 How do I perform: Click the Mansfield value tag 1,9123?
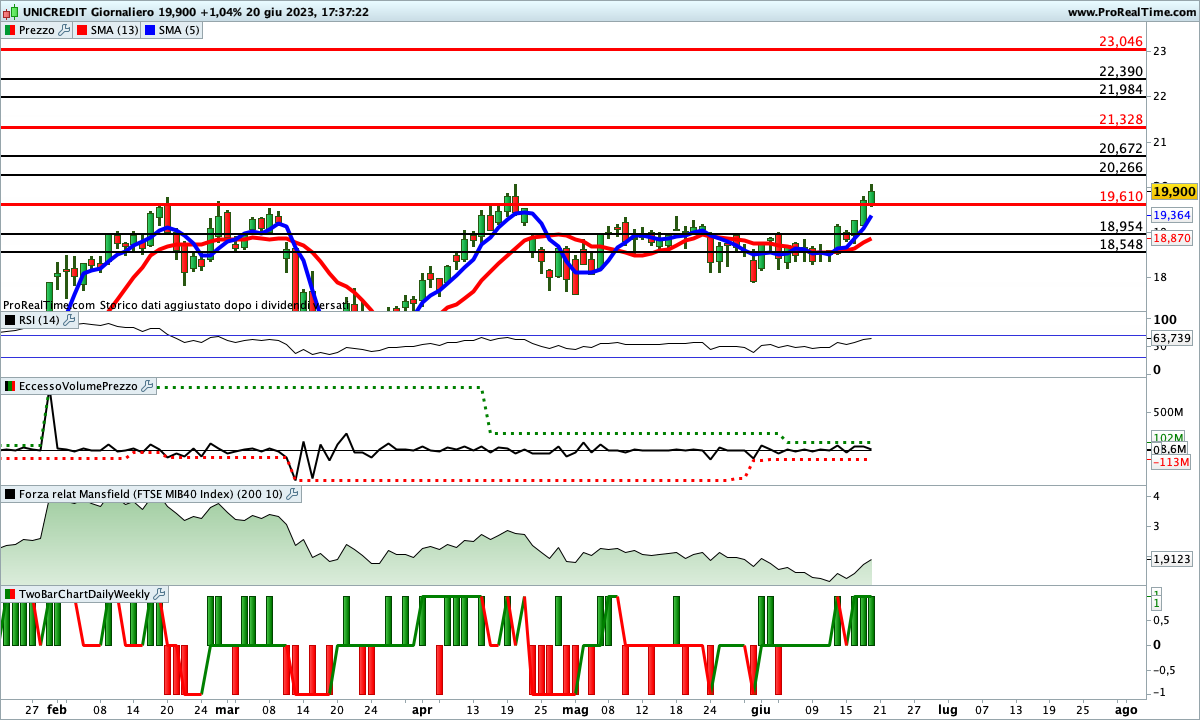(x=1172, y=560)
